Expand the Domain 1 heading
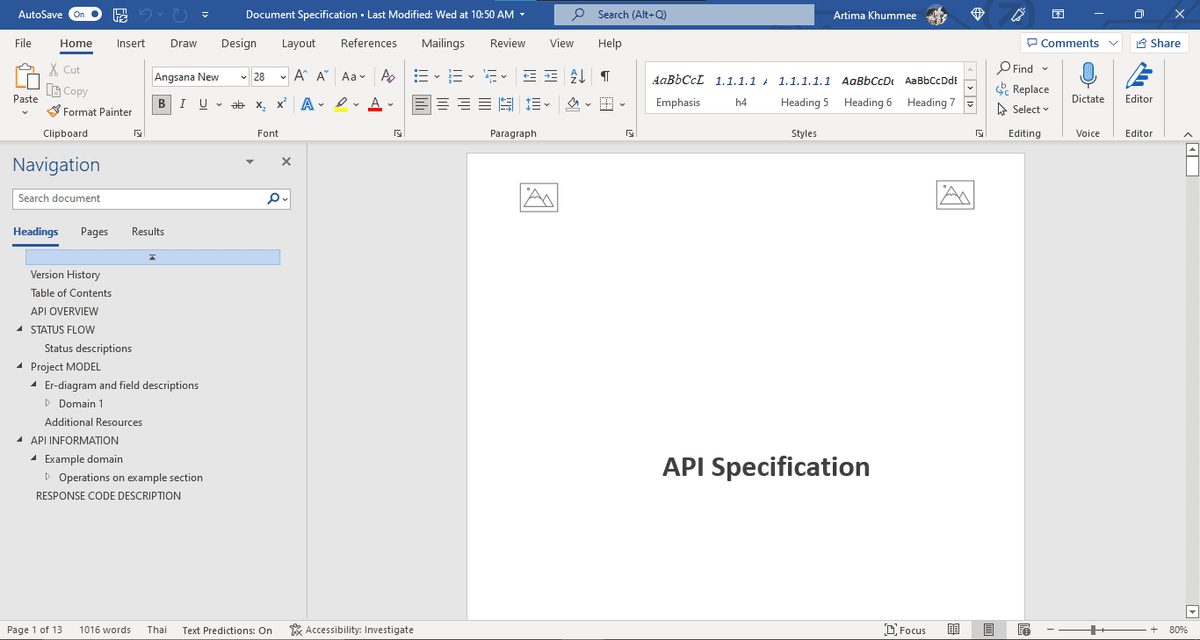The height and width of the screenshot is (640, 1200). [x=49, y=404]
